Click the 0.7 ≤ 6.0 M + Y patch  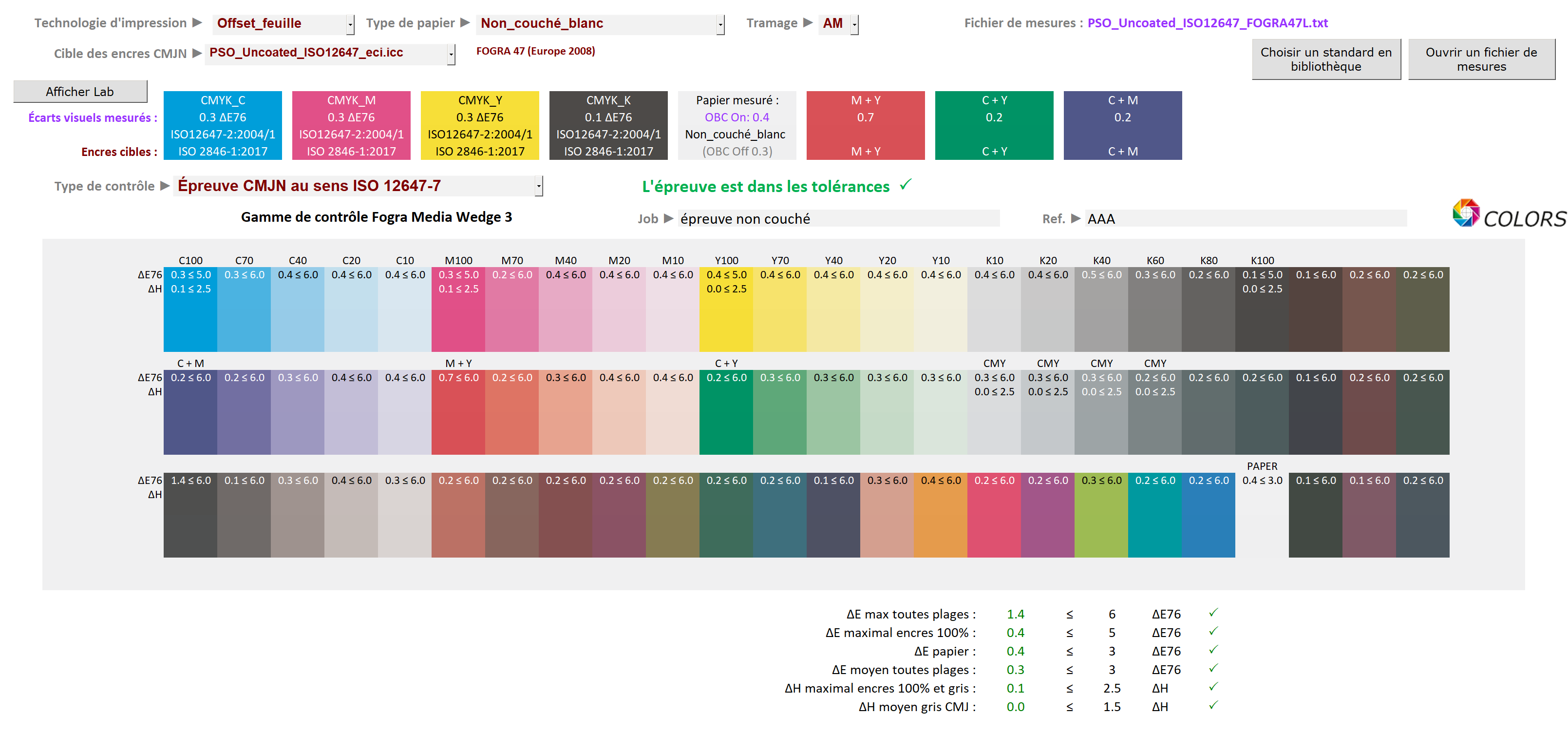458,412
